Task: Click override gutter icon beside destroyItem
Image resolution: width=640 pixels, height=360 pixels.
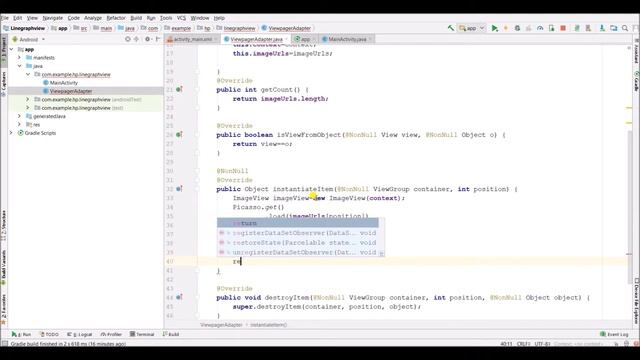Action: click(x=179, y=298)
